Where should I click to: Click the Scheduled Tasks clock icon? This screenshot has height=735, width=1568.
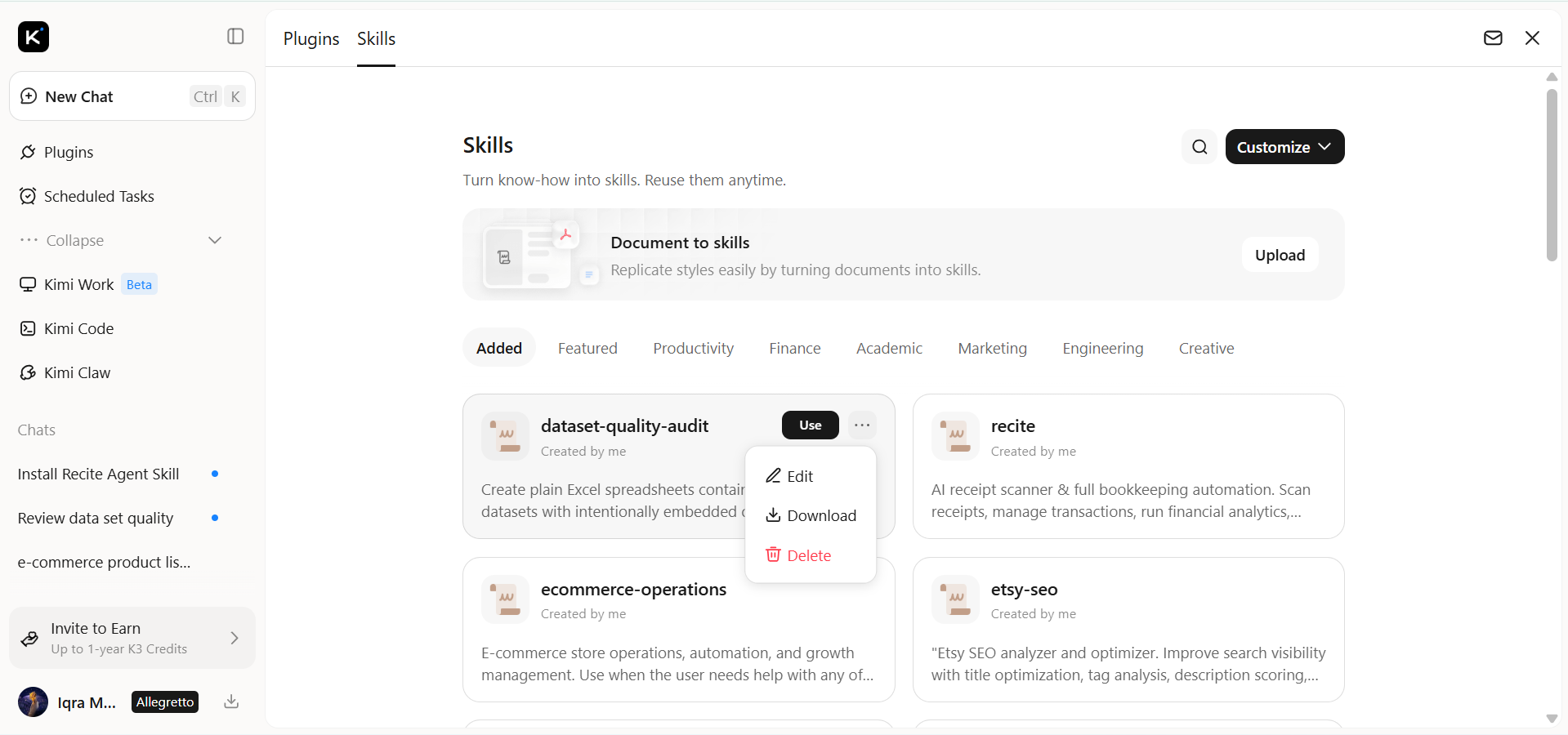[x=28, y=196]
